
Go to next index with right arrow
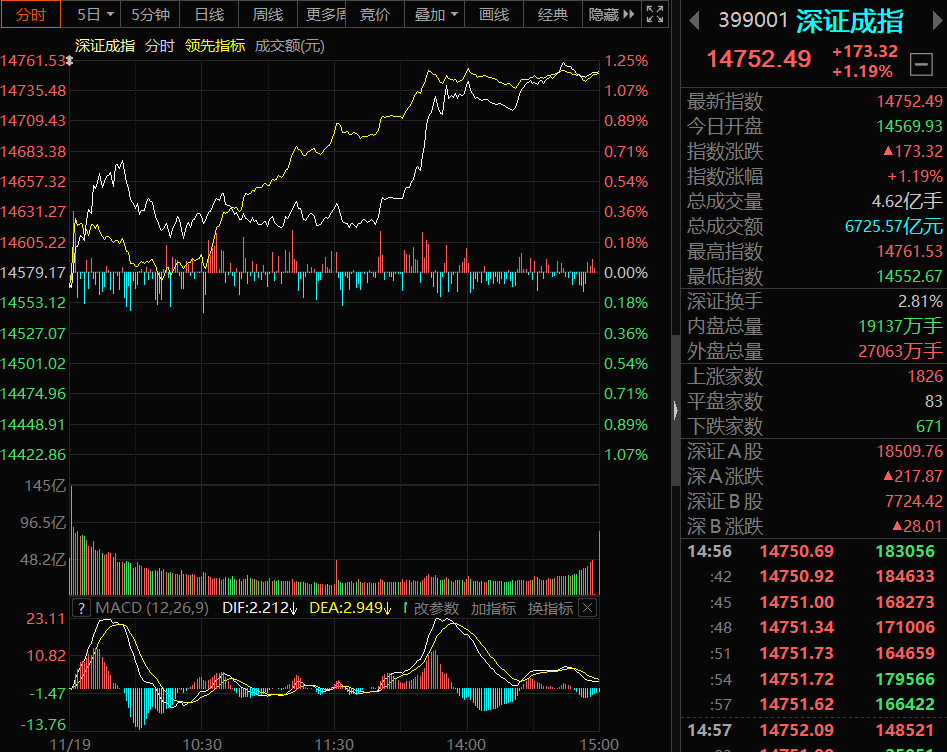click(938, 21)
